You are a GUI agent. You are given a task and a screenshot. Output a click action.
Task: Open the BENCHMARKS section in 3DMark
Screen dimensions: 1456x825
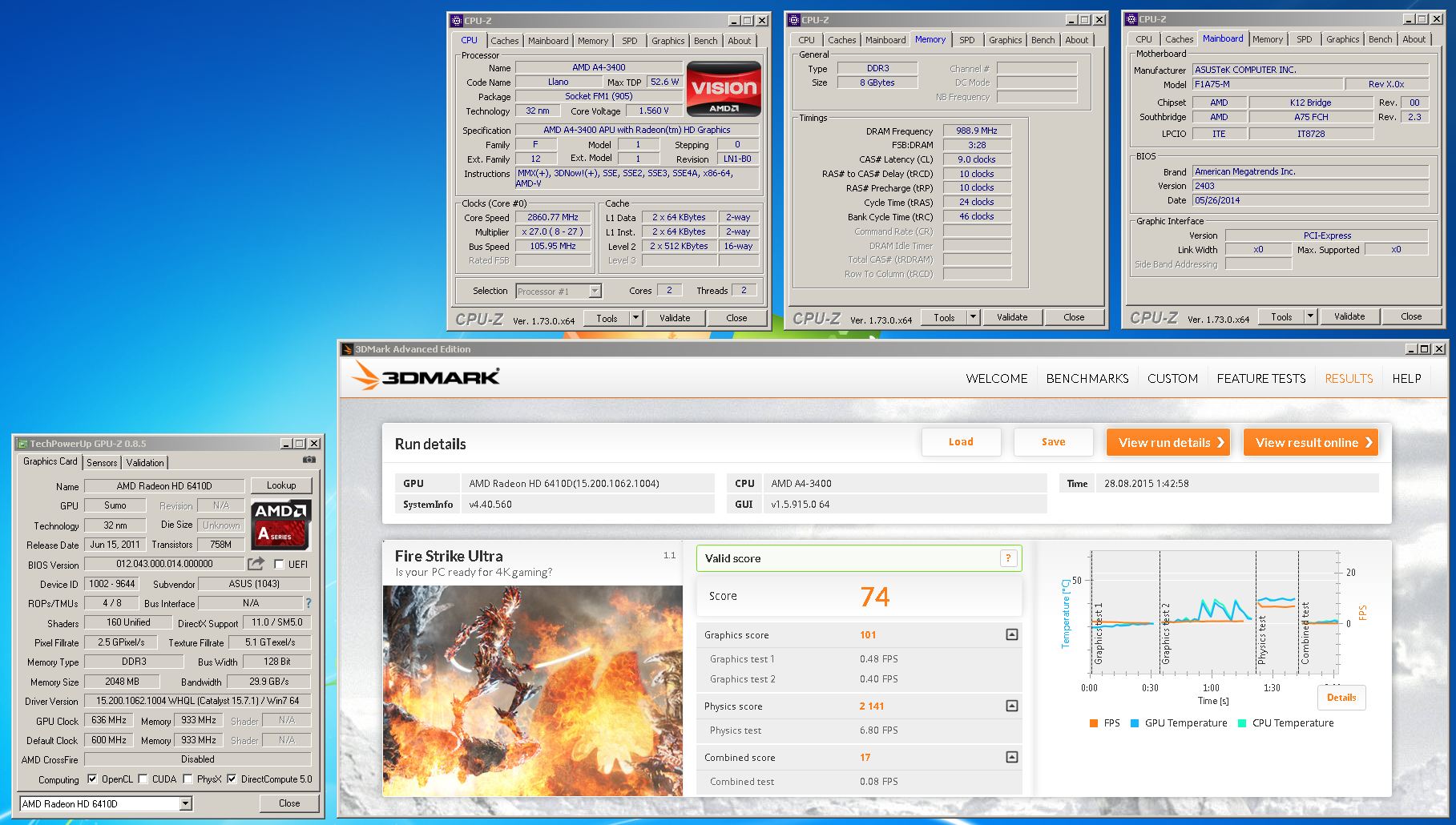(1087, 379)
